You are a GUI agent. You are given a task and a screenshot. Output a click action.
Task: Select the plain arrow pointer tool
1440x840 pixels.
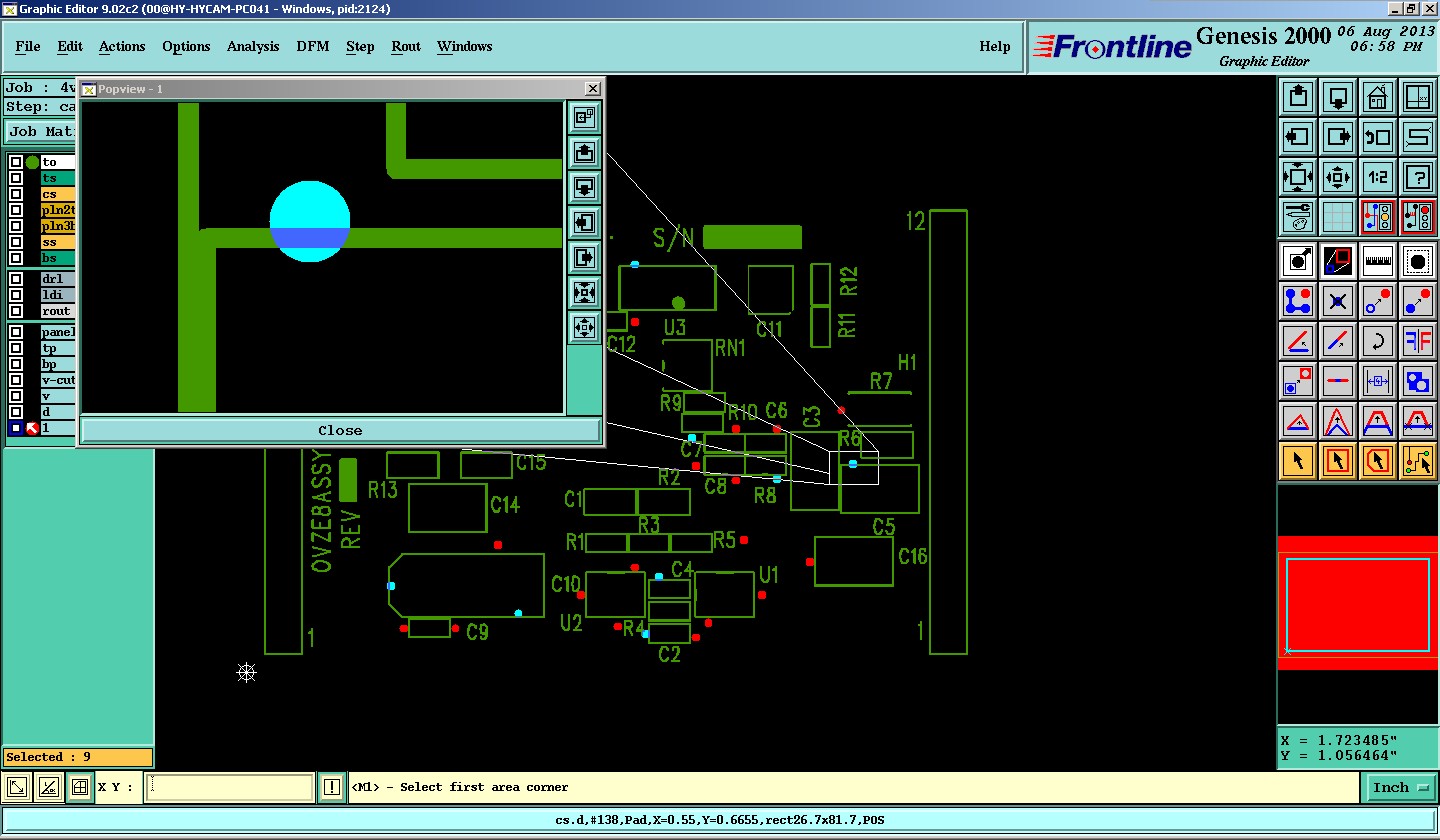[1298, 461]
